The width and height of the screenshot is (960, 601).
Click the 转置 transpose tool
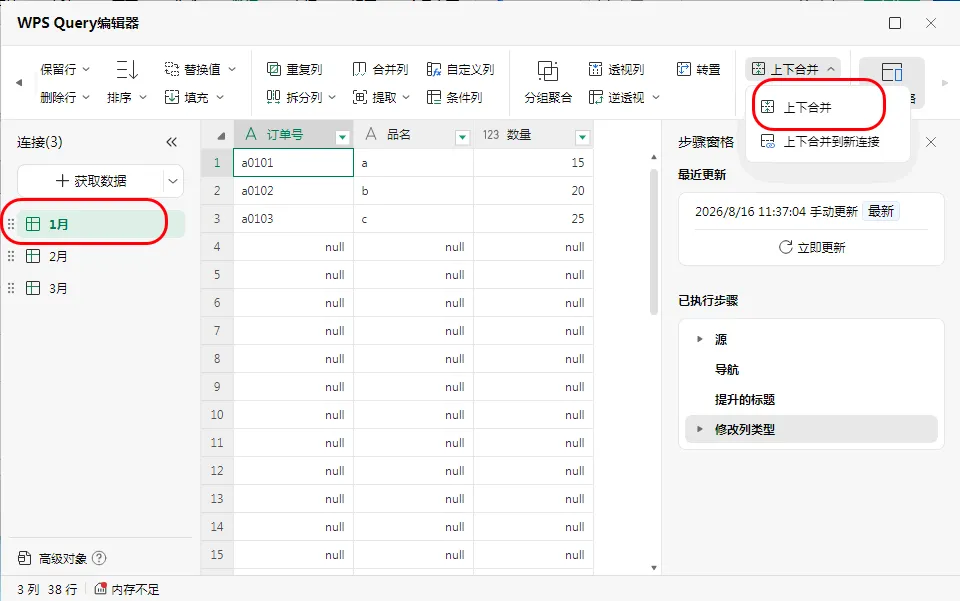pyautogui.click(x=699, y=69)
